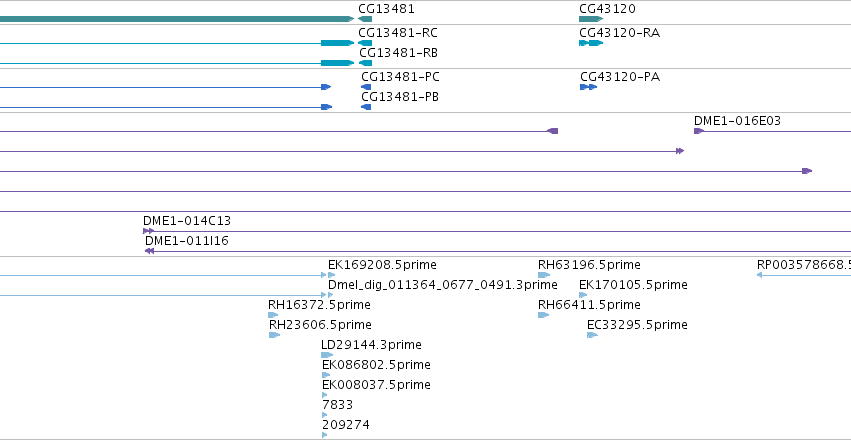Click the cyan transcript glyph under CG43120-RA
Screen dimensions: 851x440
(x=591, y=43)
